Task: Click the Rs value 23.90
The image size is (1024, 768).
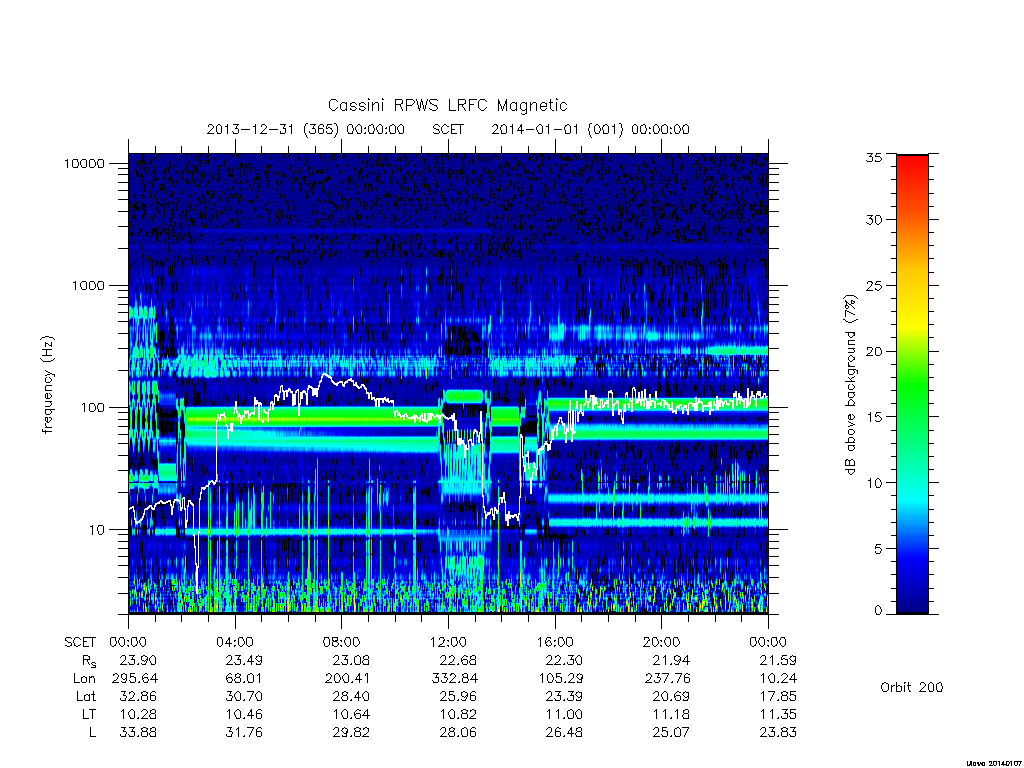Action: coord(138,660)
